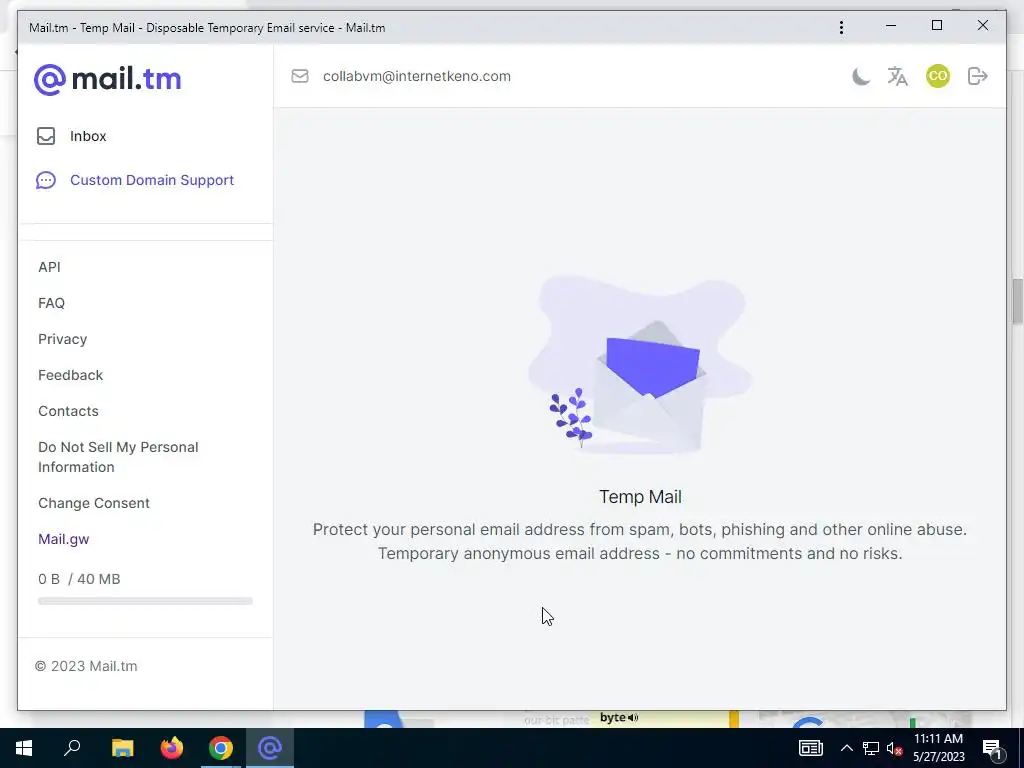The image size is (1024, 768).
Task: Click the envelope icon beside email address
Action: click(300, 76)
